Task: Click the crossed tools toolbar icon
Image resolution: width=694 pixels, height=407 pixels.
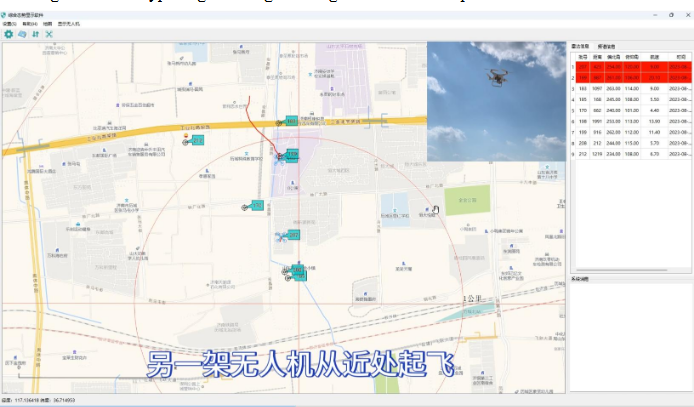Action: 48,34
